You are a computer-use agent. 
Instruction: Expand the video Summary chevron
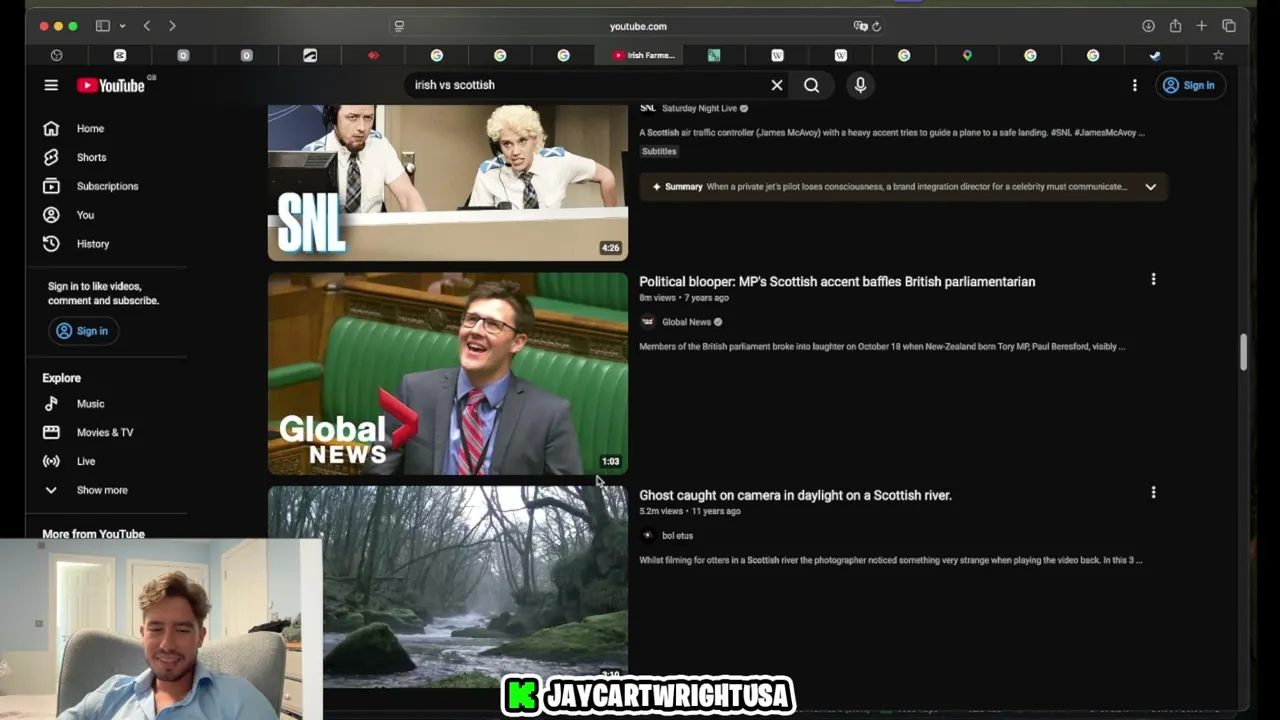coord(1150,187)
